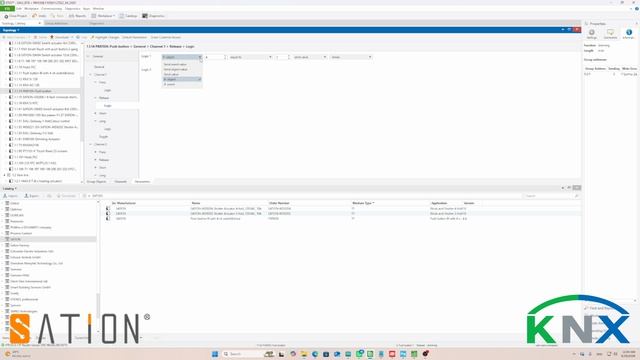This screenshot has height=360, width=640.
Task: Click the Redo toolbar icon
Action: coord(53,16)
